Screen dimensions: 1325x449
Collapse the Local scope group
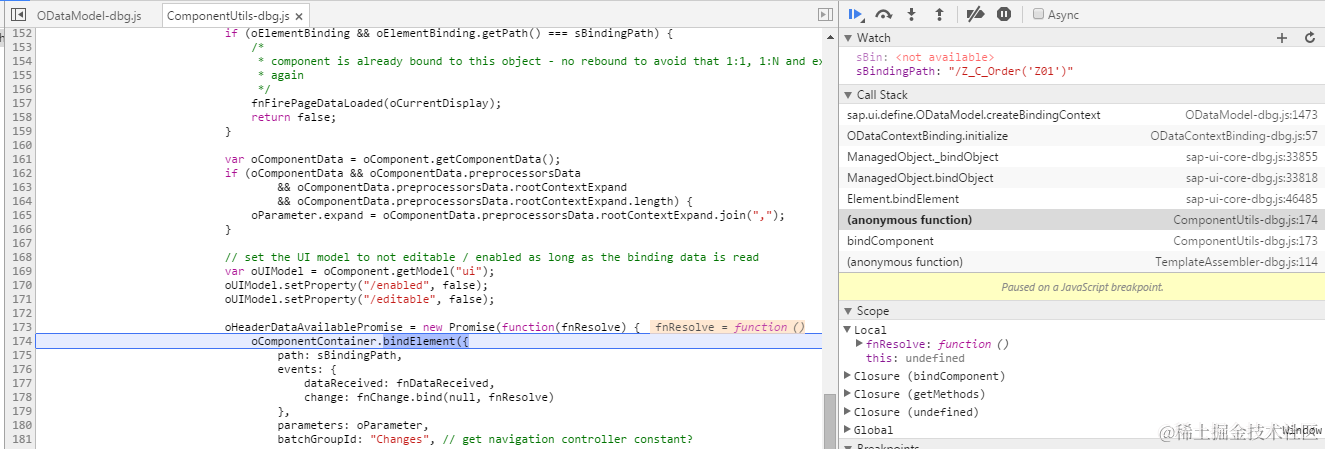tap(848, 330)
